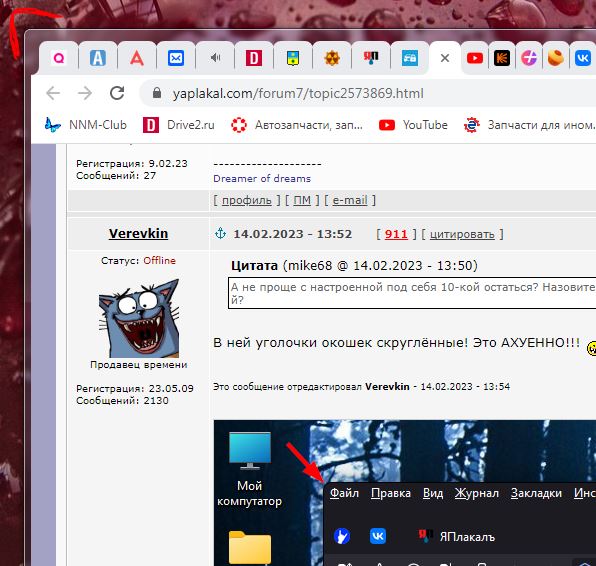
Task: Open the профиль link
Action: pos(247,200)
